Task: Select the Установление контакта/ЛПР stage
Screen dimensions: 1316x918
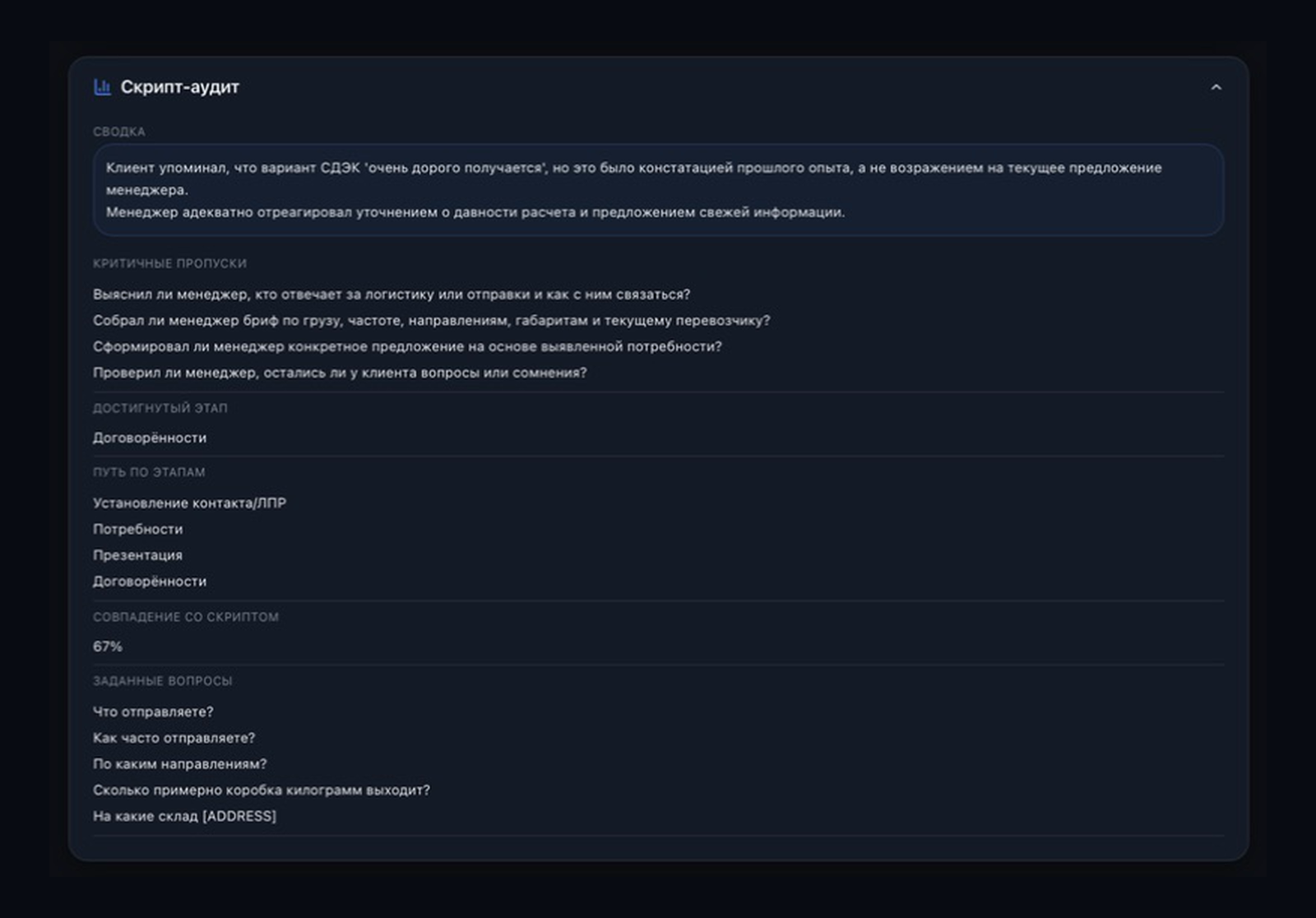Action: [x=189, y=503]
